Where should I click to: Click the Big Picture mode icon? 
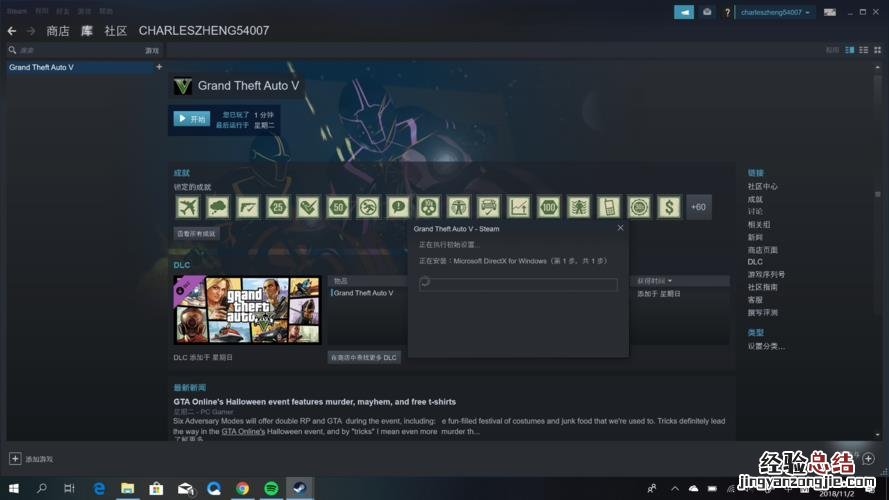pyautogui.click(x=830, y=12)
